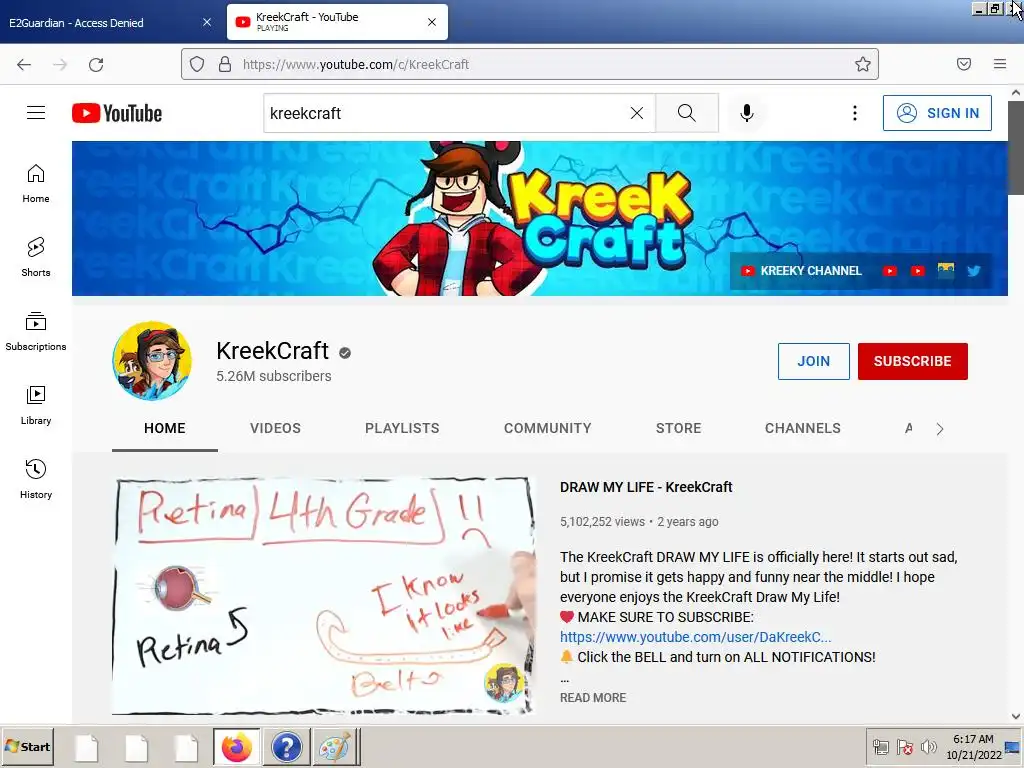Screen dimensions: 1024x768
Task: Open the DaKreekCraft YouTube URL link
Action: coord(696,637)
